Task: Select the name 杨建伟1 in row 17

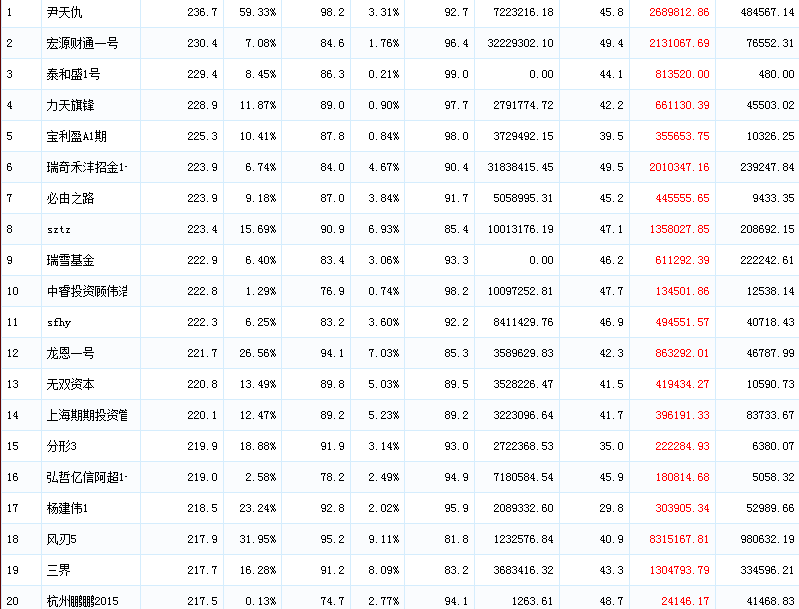Action: click(67, 509)
